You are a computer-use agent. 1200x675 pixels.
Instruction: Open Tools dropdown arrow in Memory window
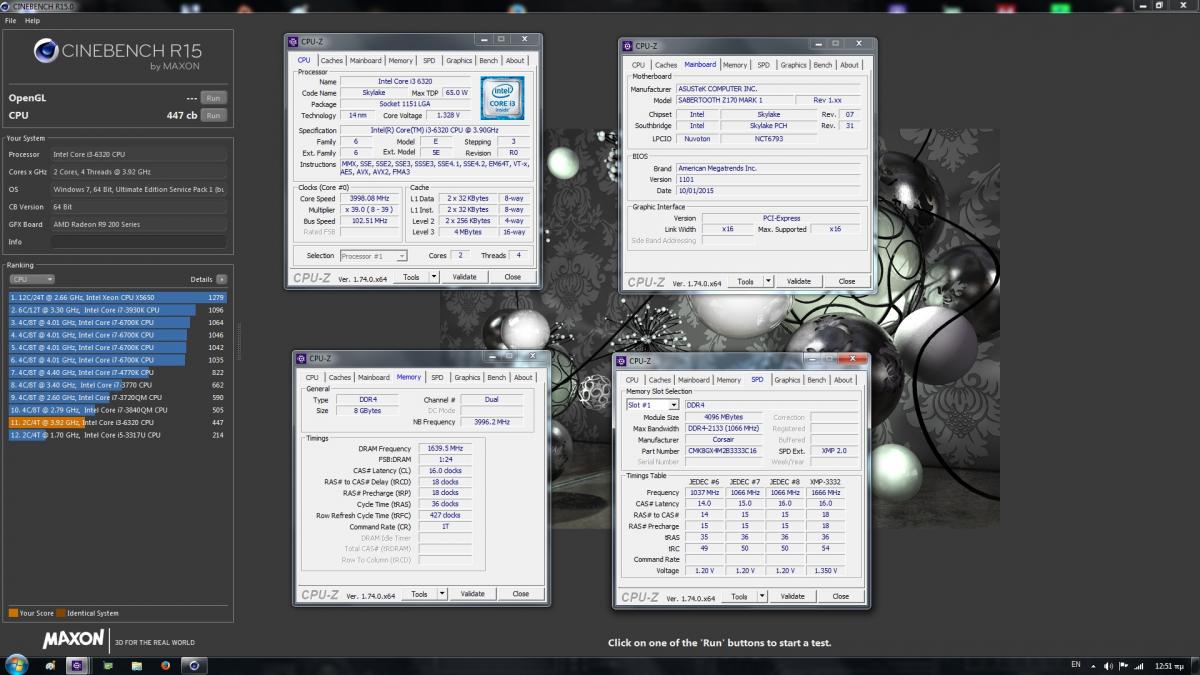[444, 594]
